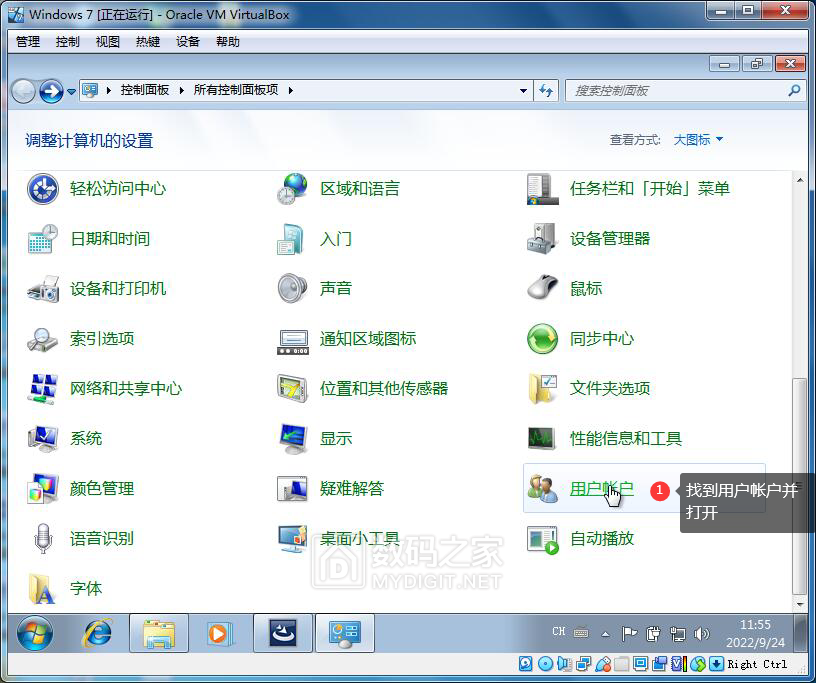Open the 自动播放 icon
816x683 pixels.
point(542,538)
